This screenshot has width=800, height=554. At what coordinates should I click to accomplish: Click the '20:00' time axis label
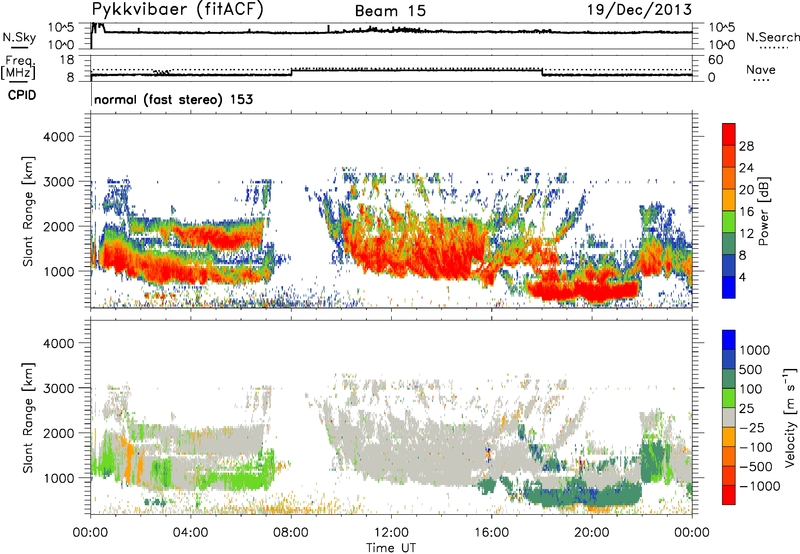592,533
